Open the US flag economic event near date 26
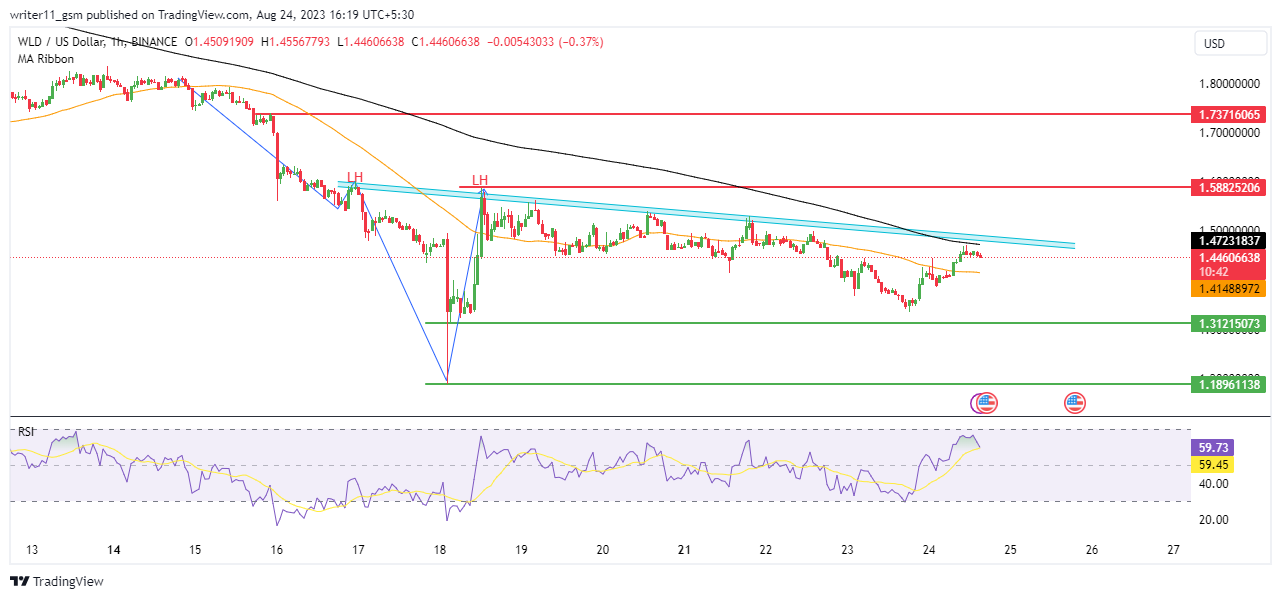The width and height of the screenshot is (1281, 599). 1075,403
